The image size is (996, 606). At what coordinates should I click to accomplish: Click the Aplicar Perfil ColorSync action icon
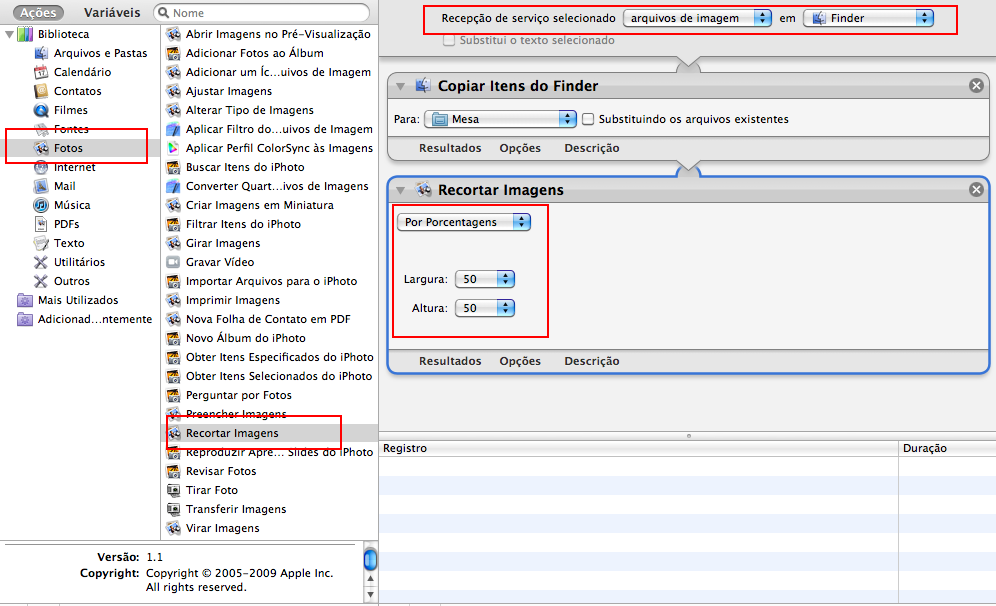[x=173, y=148]
